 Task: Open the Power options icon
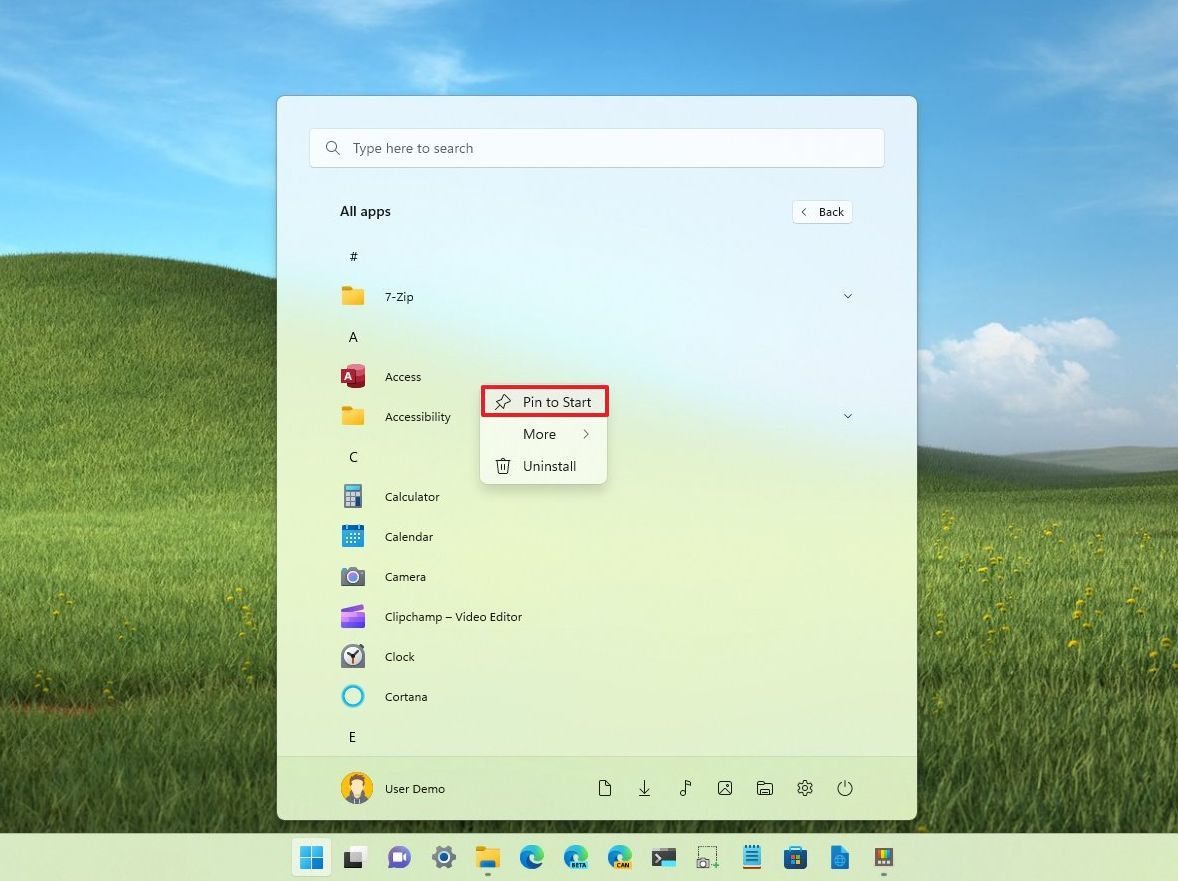click(845, 788)
